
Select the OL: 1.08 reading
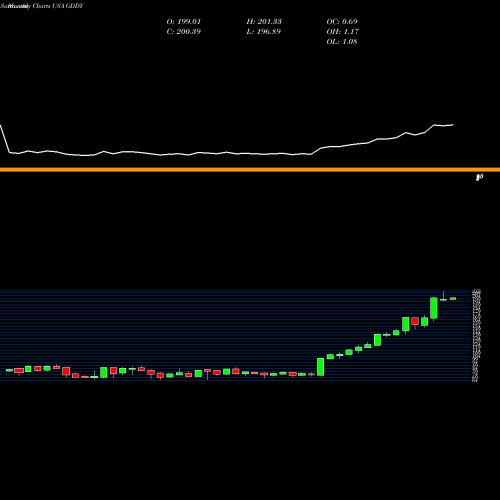point(342,42)
